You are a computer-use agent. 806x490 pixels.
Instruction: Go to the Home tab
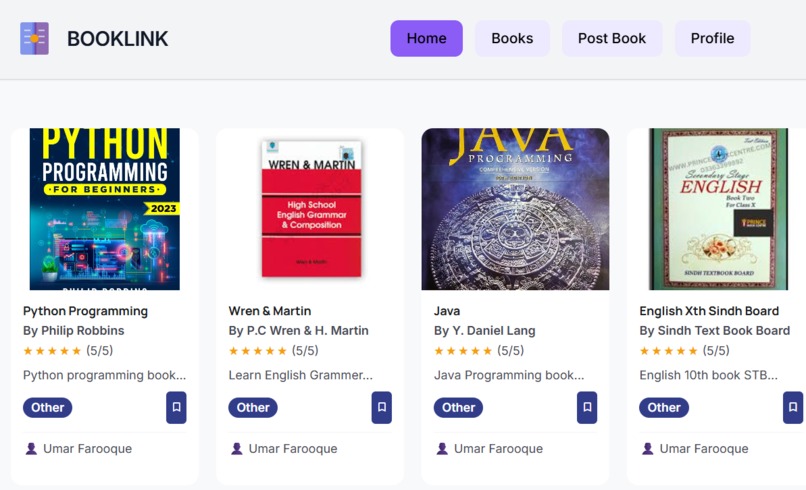coord(427,39)
